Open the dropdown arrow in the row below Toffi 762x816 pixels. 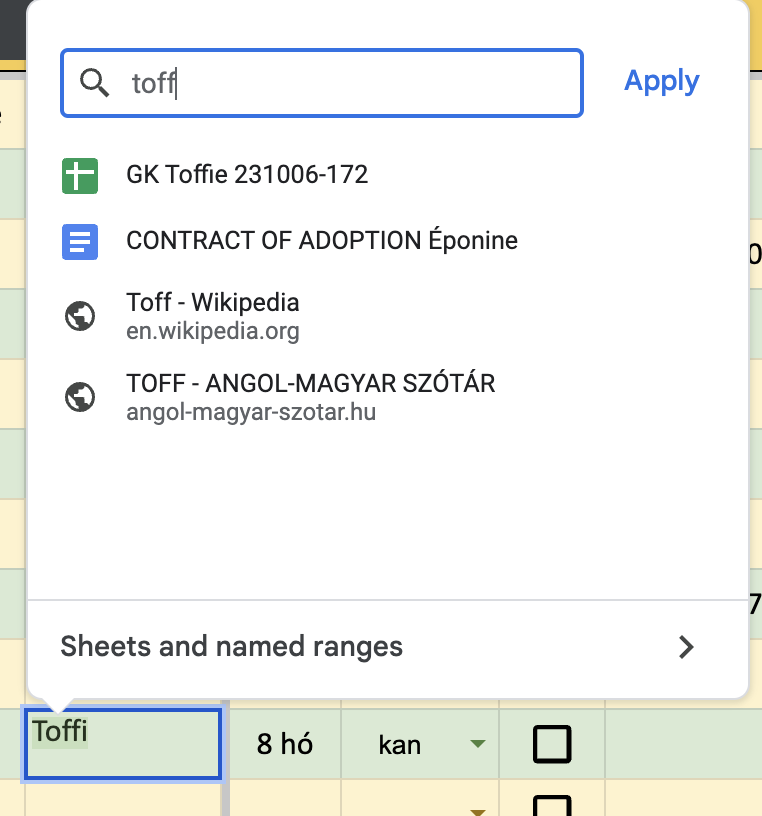point(478,812)
